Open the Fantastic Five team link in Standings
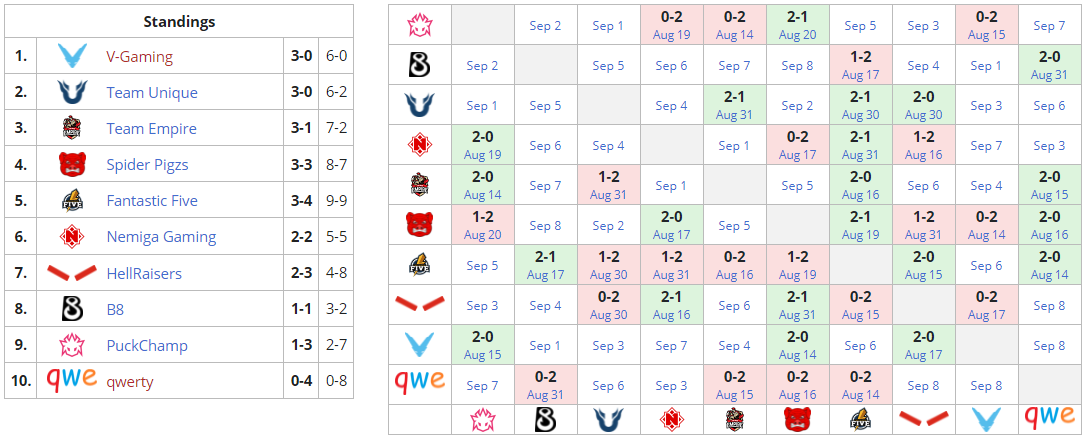Image resolution: width=1085 pixels, height=441 pixels. coord(152,201)
